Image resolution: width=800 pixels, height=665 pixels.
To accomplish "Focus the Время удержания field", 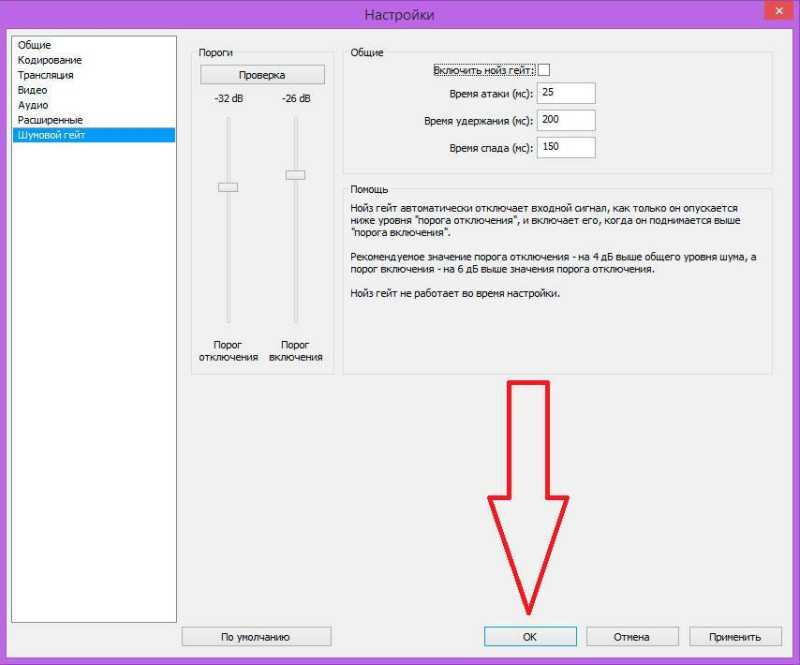I will tap(566, 120).
